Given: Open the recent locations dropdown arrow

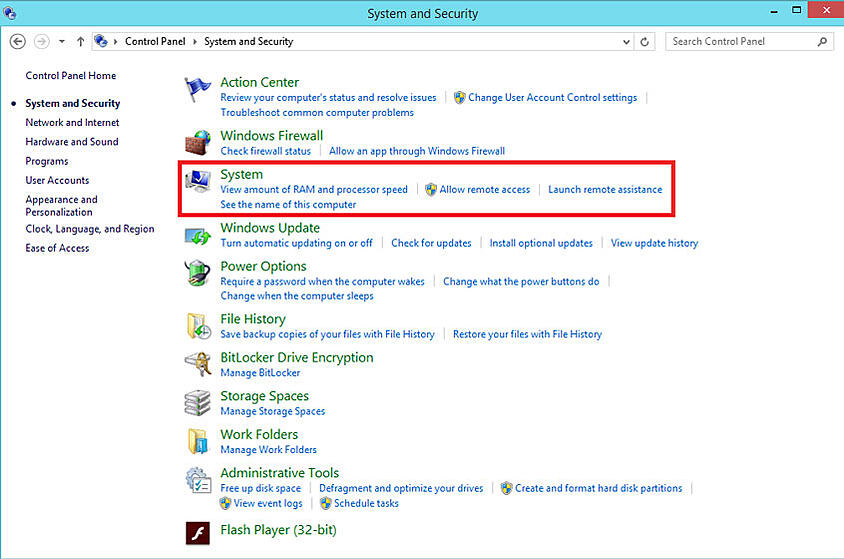Looking at the screenshot, I should [x=62, y=41].
